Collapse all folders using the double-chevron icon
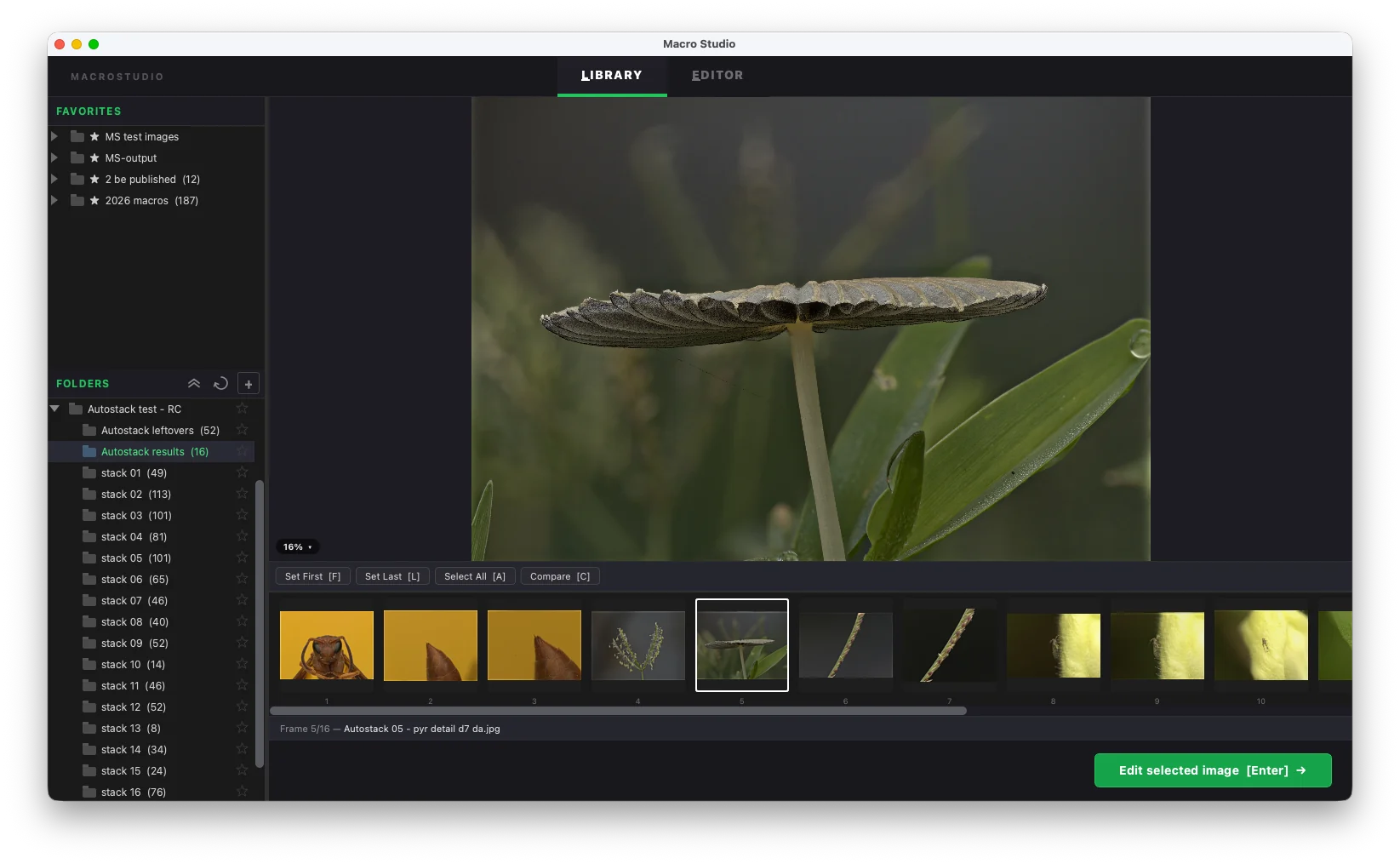 [x=194, y=384]
